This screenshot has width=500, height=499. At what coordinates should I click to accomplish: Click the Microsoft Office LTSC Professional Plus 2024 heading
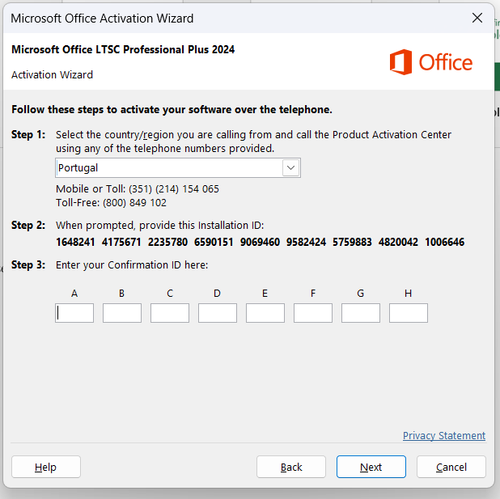[123, 50]
